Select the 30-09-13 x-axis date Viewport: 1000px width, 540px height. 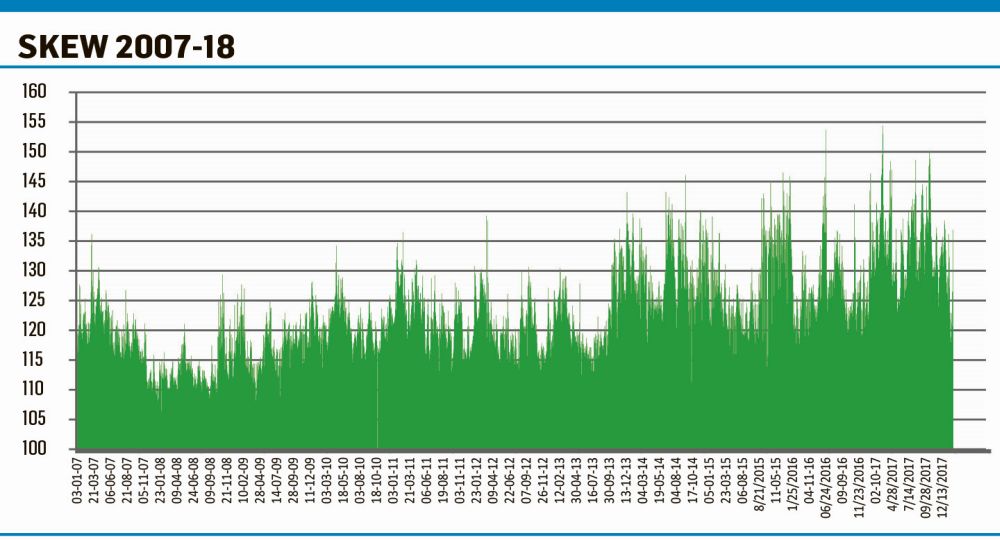point(609,481)
